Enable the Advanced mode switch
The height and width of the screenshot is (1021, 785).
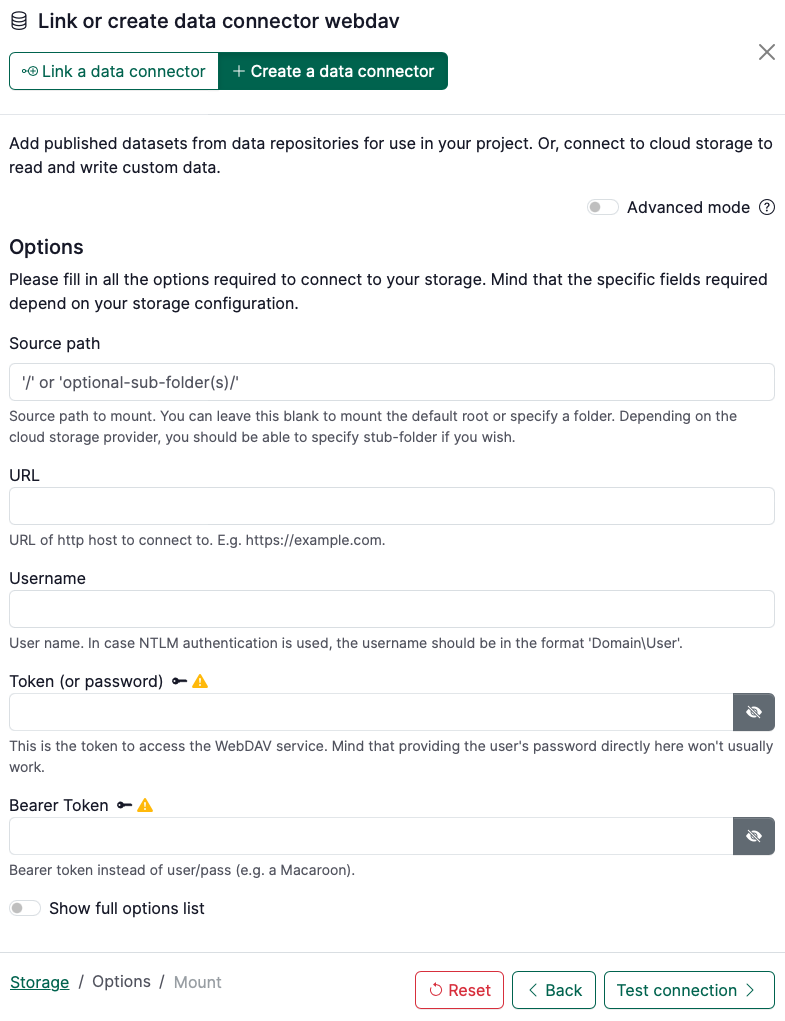(602, 207)
